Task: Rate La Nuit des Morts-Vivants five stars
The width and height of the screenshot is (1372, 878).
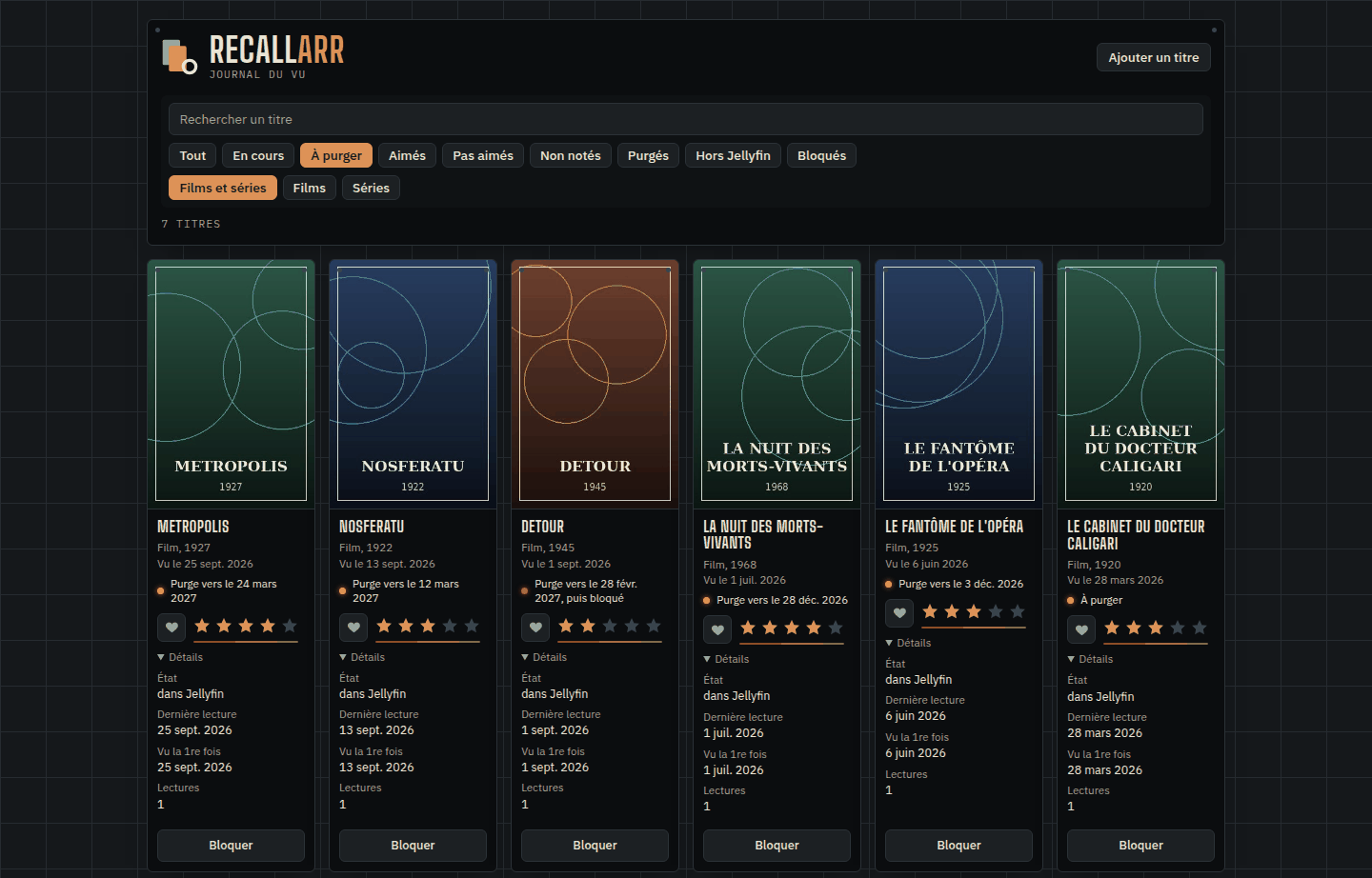Action: [836, 628]
